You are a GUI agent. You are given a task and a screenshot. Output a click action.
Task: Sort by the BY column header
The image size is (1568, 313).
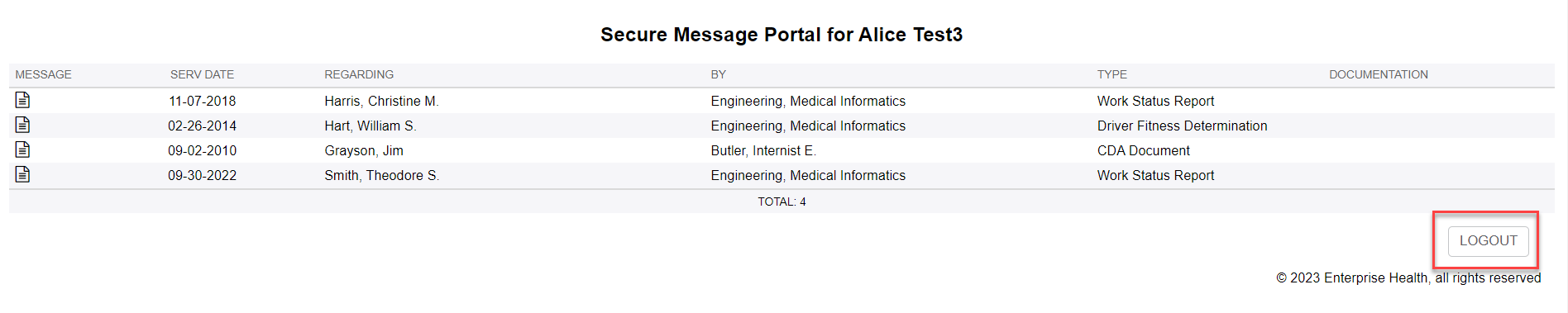(718, 74)
